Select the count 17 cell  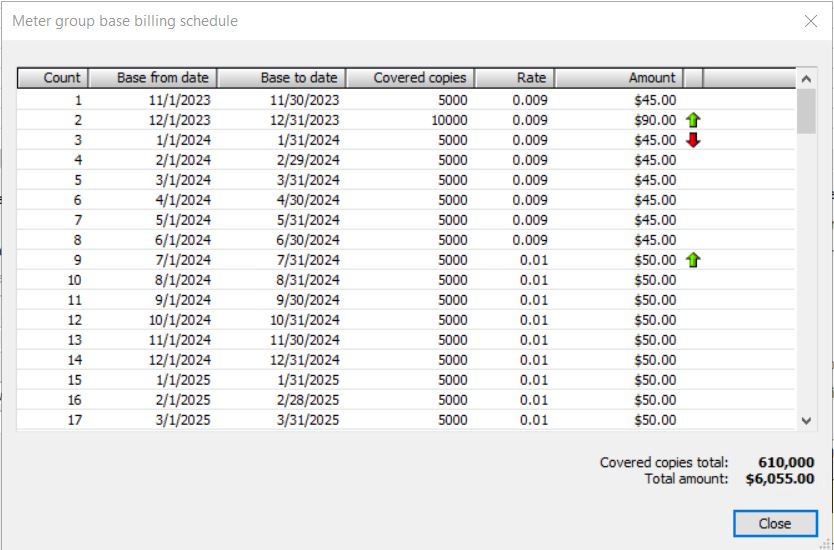[75, 420]
